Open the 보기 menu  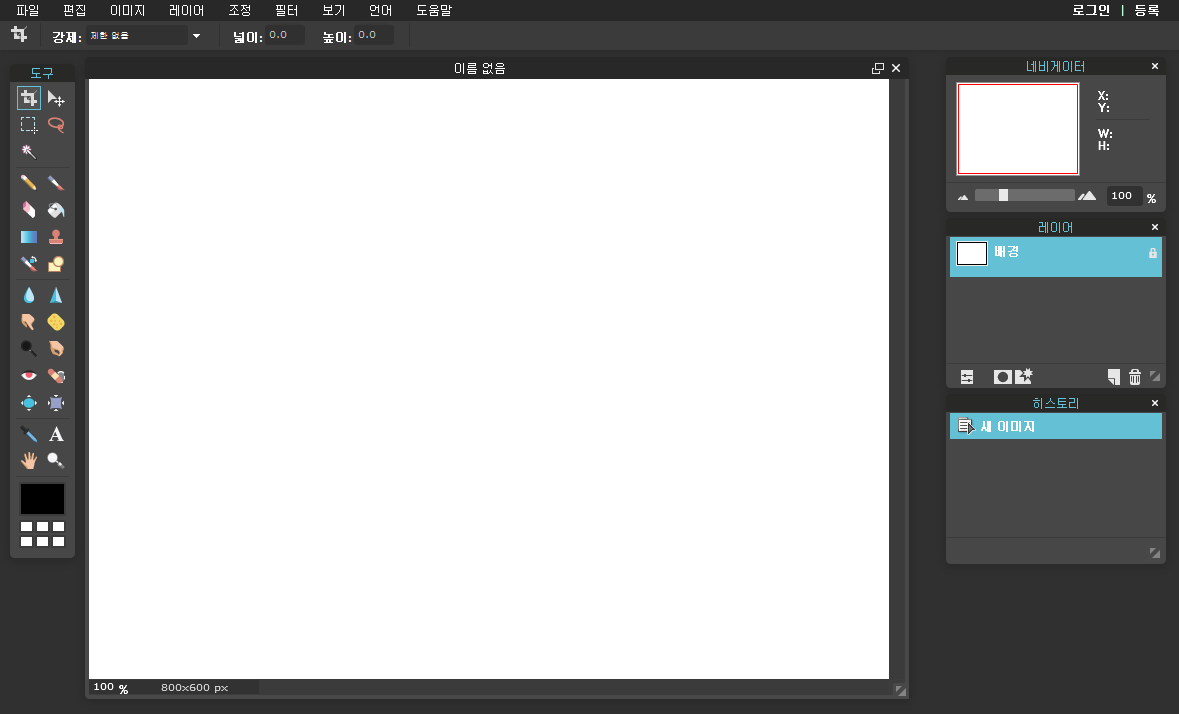click(x=334, y=11)
